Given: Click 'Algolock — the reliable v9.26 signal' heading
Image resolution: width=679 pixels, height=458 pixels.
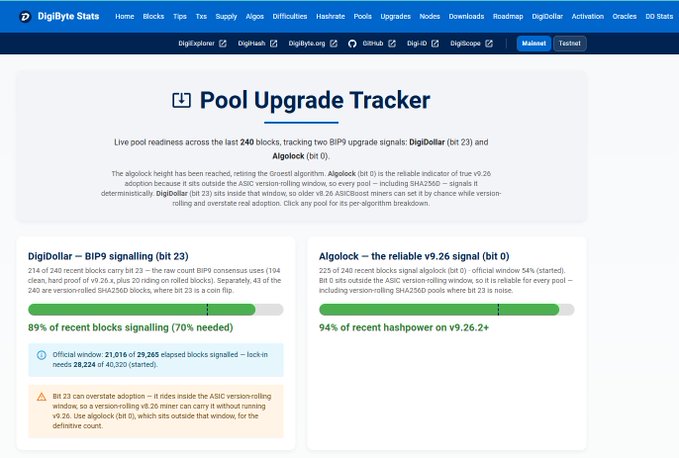Looking at the screenshot, I should (414, 256).
